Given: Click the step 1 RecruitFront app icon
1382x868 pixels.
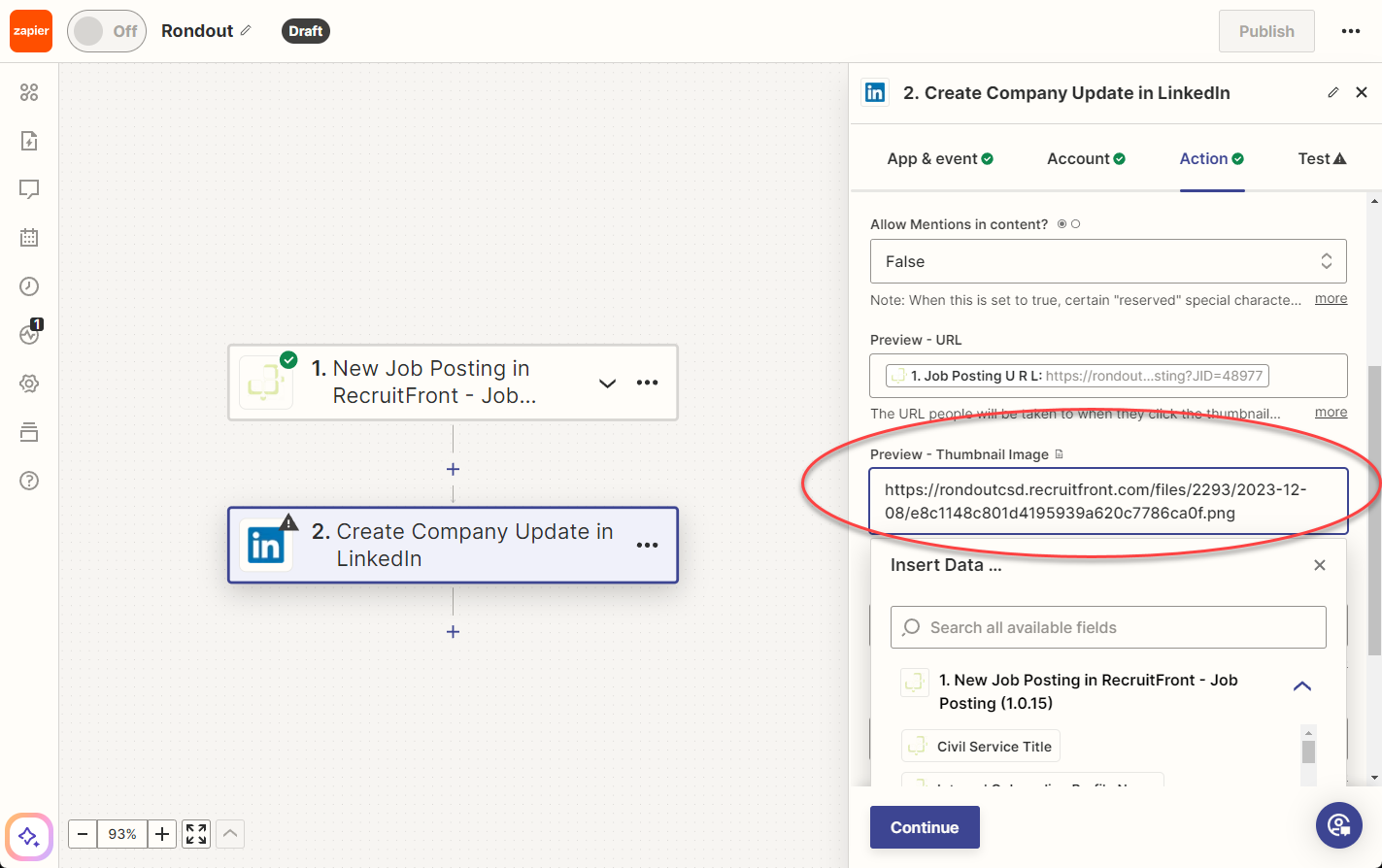Looking at the screenshot, I should click(266, 383).
